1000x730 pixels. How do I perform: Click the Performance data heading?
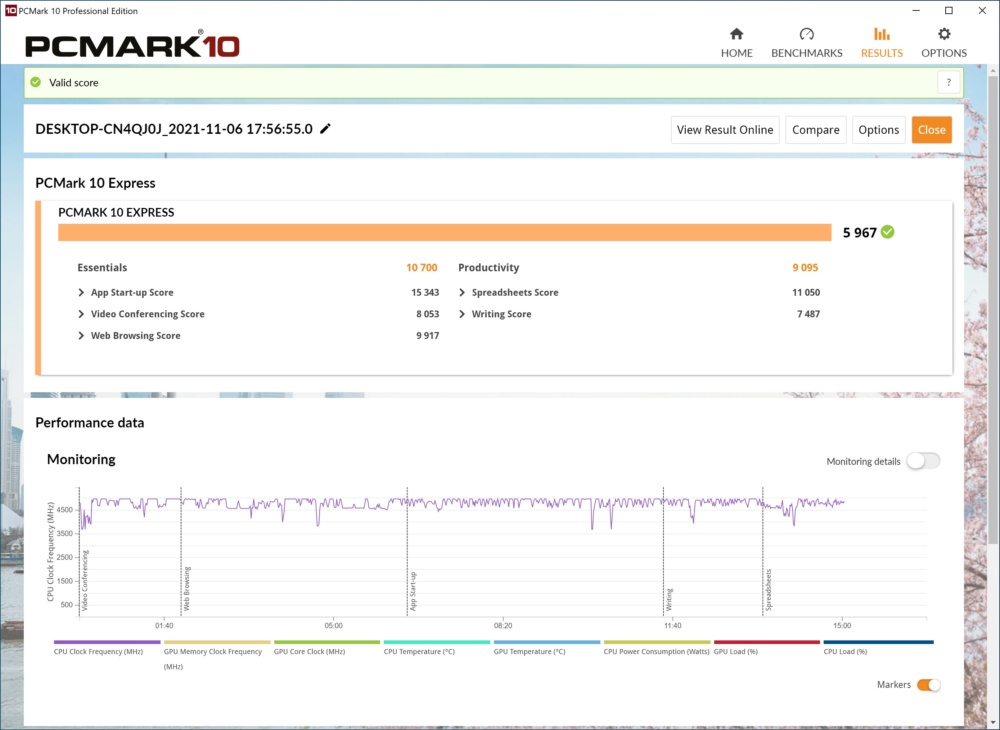coord(89,423)
